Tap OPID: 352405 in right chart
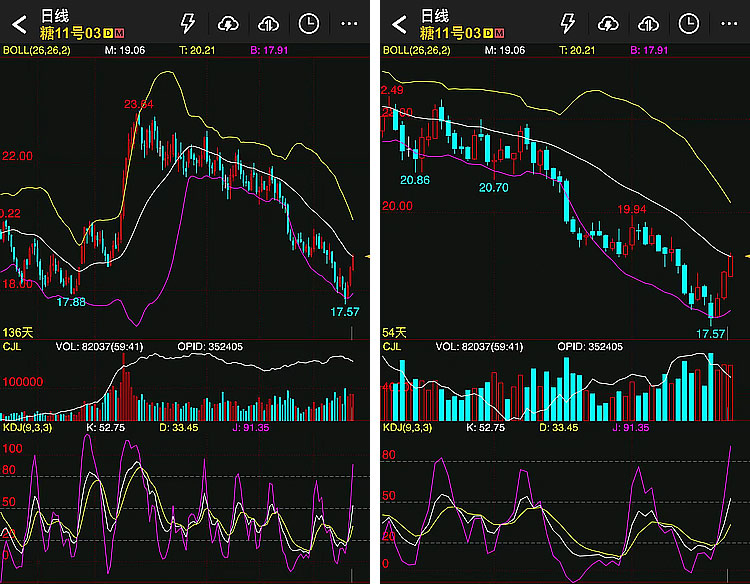The width and height of the screenshot is (750, 584). pyautogui.click(x=590, y=346)
